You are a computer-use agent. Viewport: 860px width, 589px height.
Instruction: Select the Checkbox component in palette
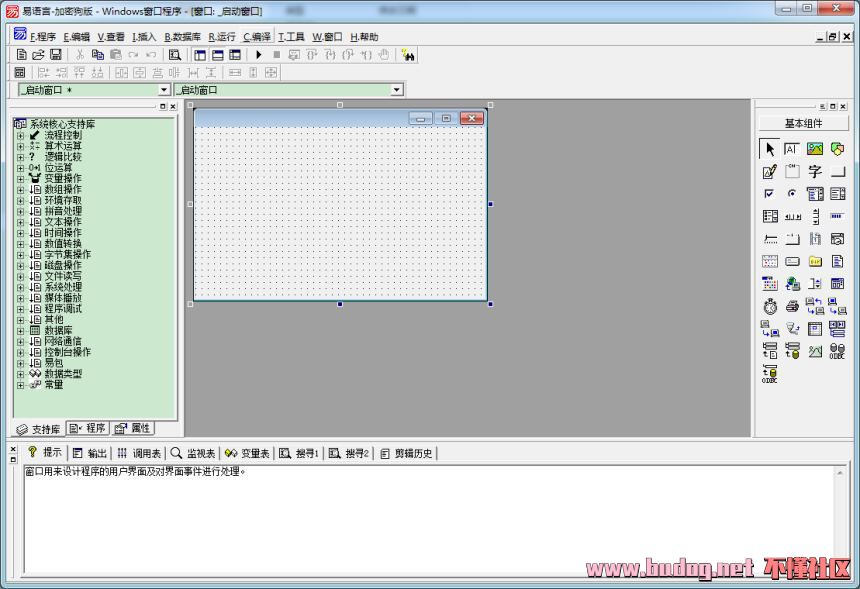[x=770, y=194]
